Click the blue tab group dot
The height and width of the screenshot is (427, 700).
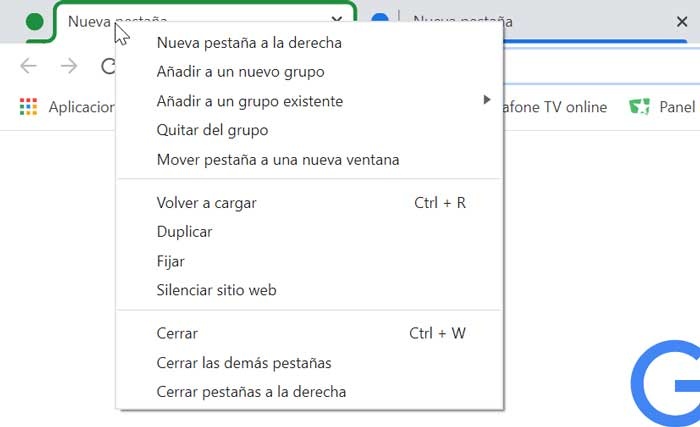pyautogui.click(x=380, y=21)
